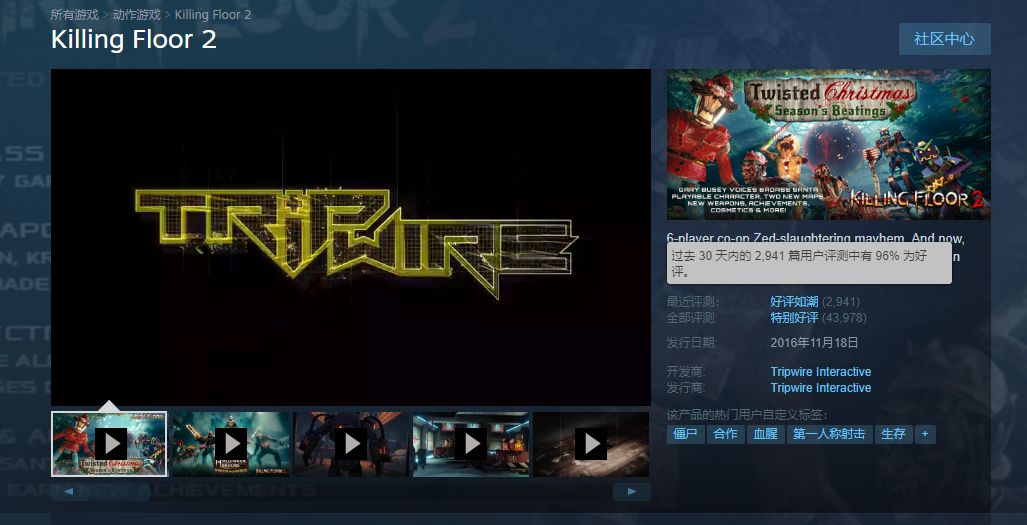
Task: Play the fifth dark video thumbnail
Action: pos(591,444)
